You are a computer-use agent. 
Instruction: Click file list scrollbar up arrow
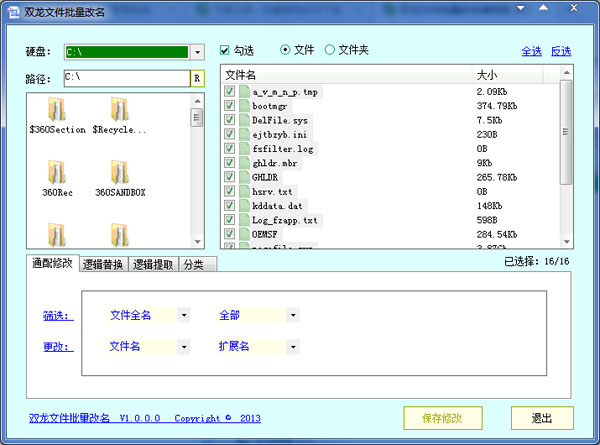(x=567, y=72)
